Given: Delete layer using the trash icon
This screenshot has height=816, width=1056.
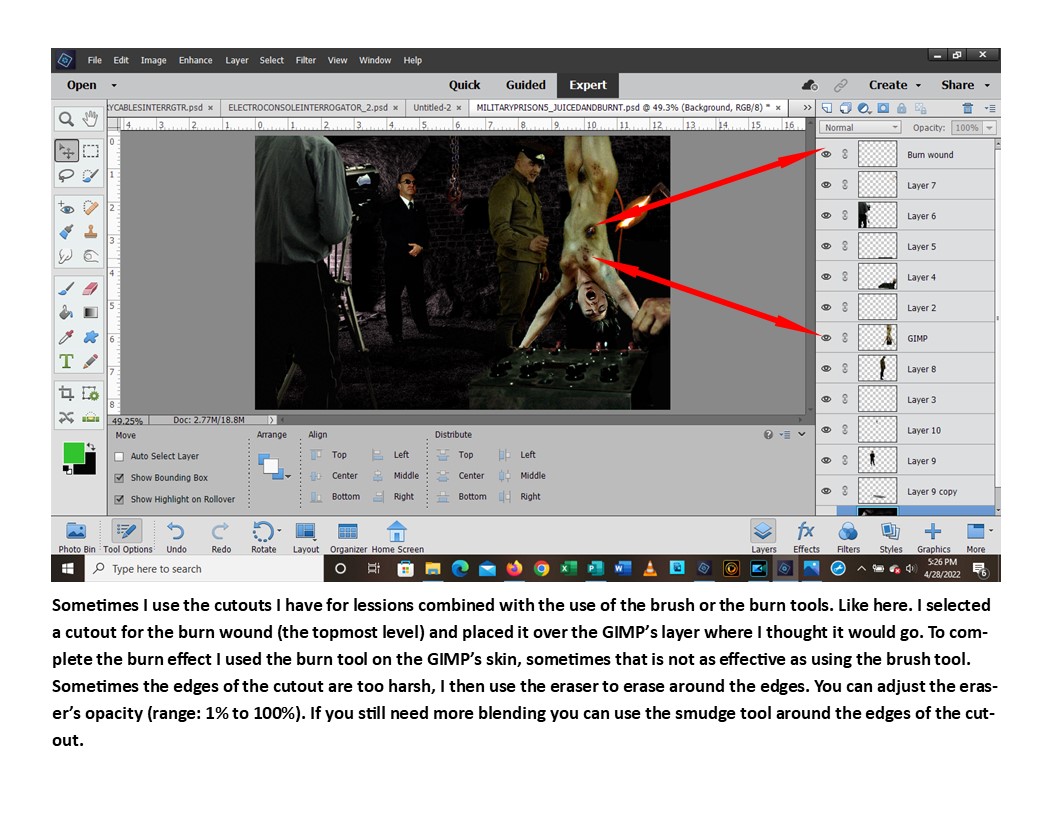Looking at the screenshot, I should (967, 108).
